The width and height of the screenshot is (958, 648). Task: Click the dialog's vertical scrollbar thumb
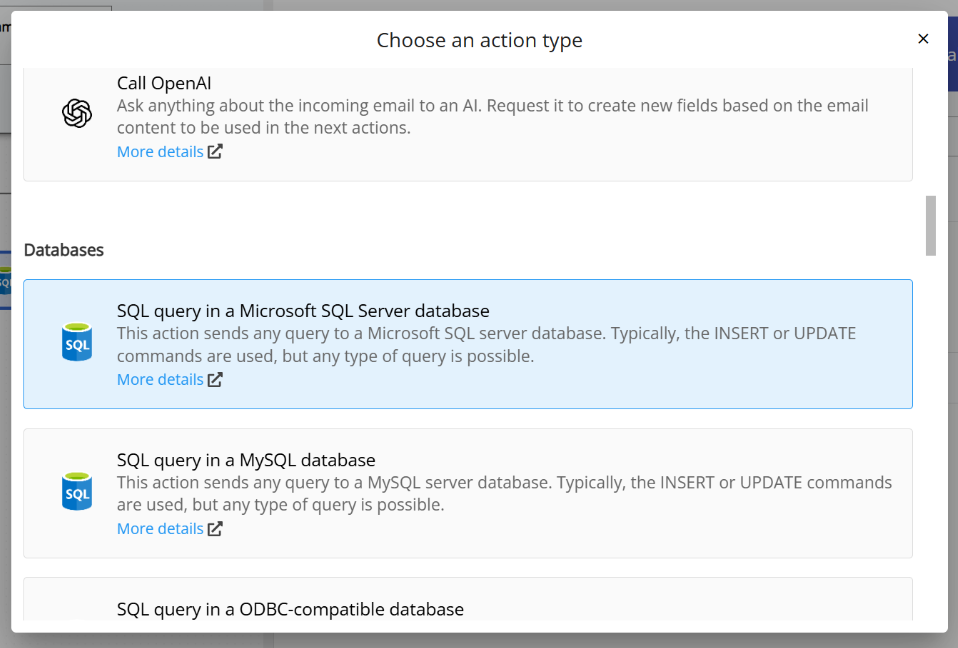tap(931, 225)
